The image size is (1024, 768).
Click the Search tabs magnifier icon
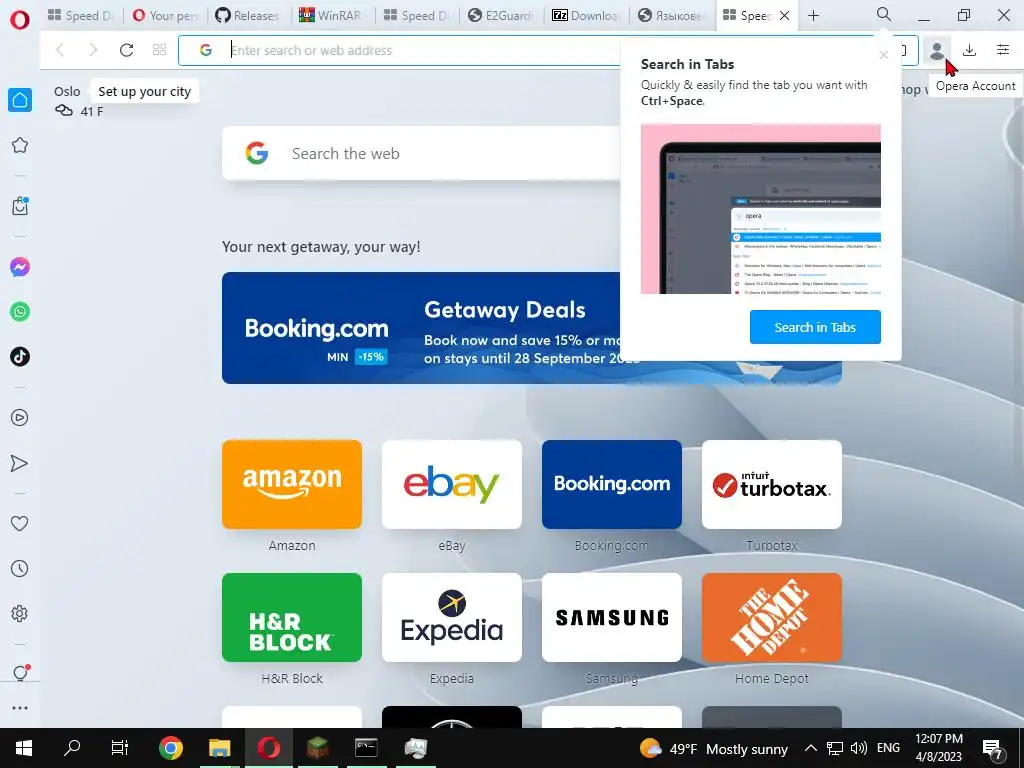click(884, 14)
